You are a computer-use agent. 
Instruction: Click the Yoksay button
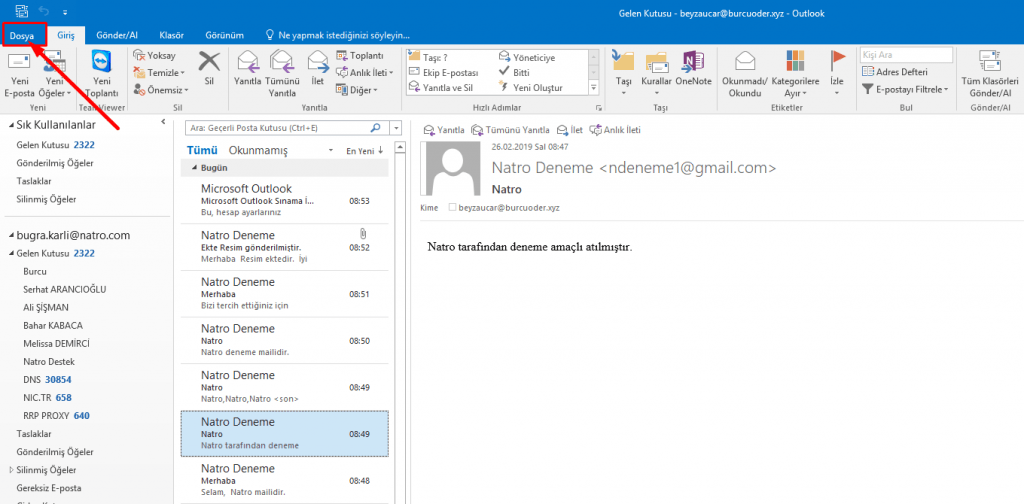tap(154, 56)
